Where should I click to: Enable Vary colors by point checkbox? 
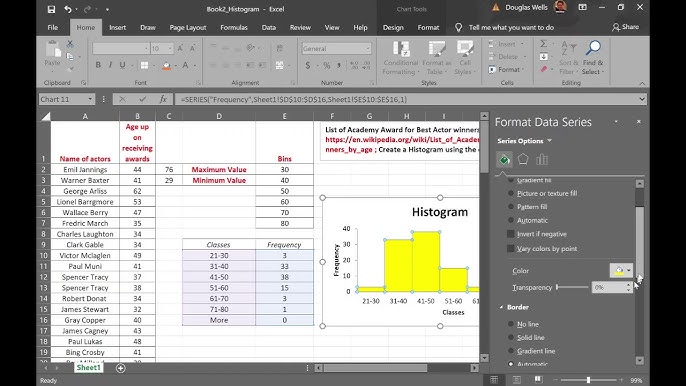pos(511,249)
